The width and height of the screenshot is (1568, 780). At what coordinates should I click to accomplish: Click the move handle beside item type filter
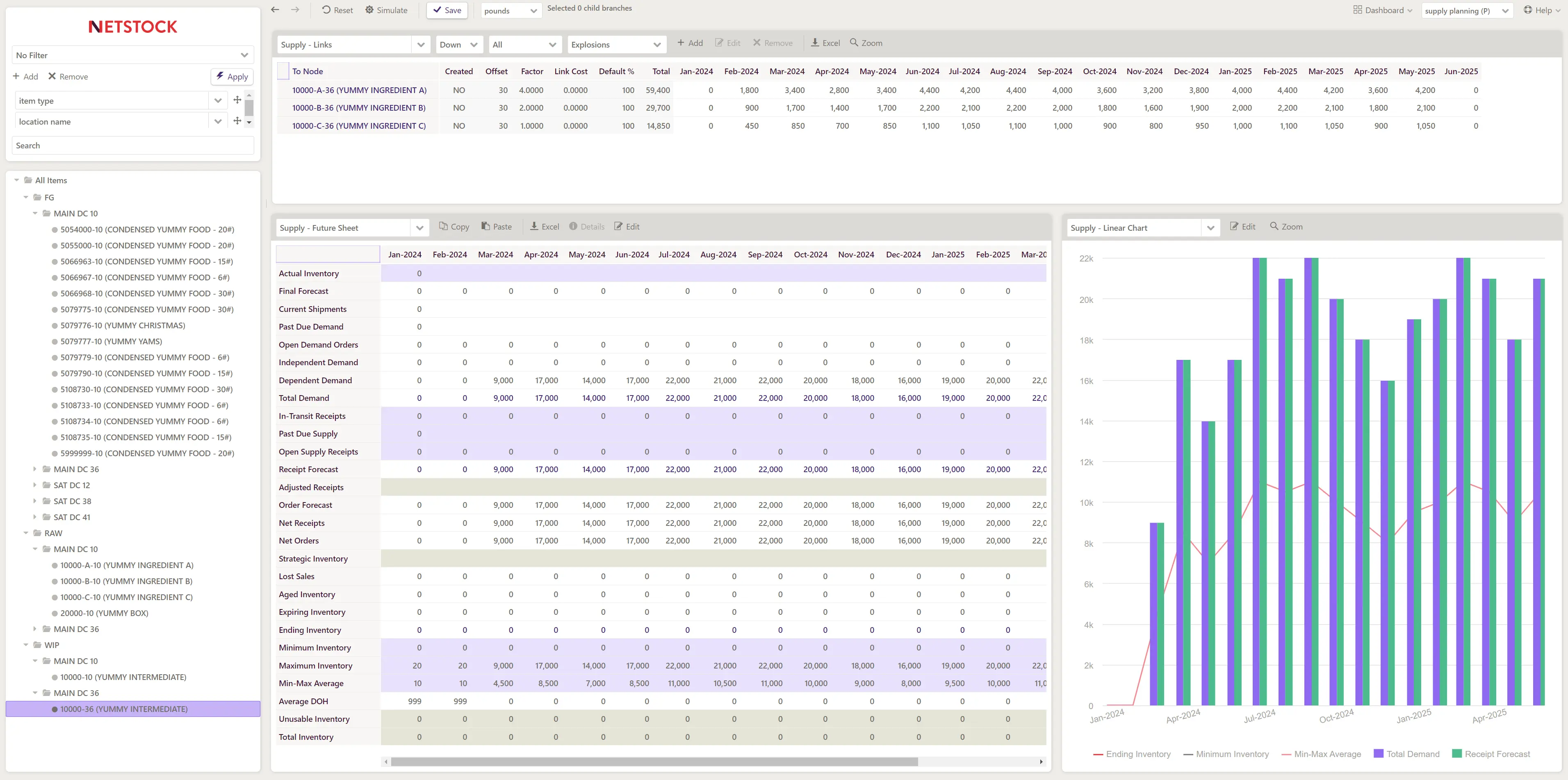(237, 100)
